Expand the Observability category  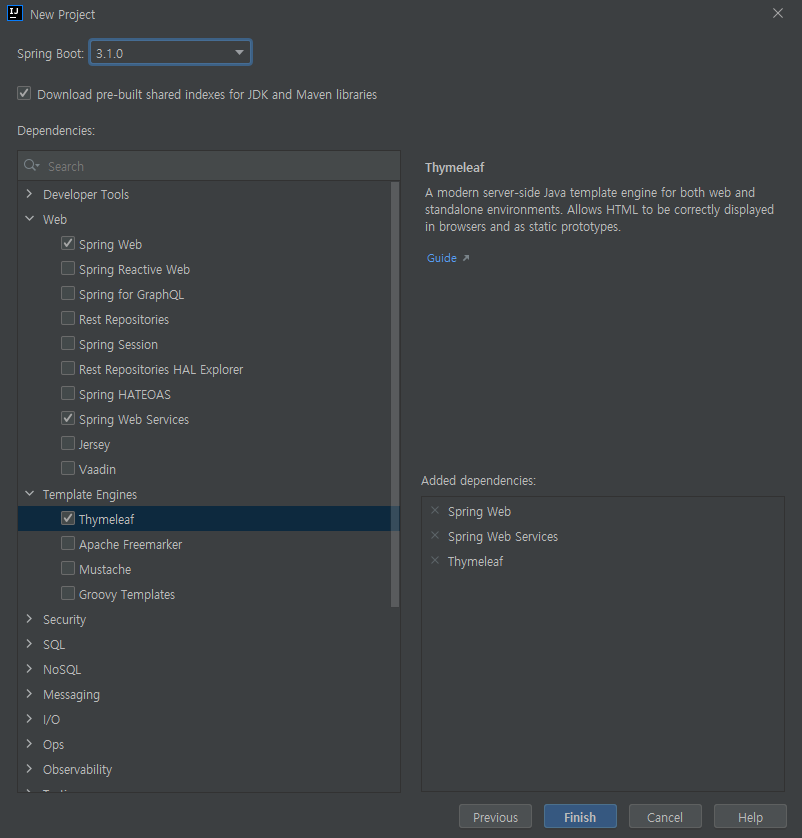[x=29, y=769]
